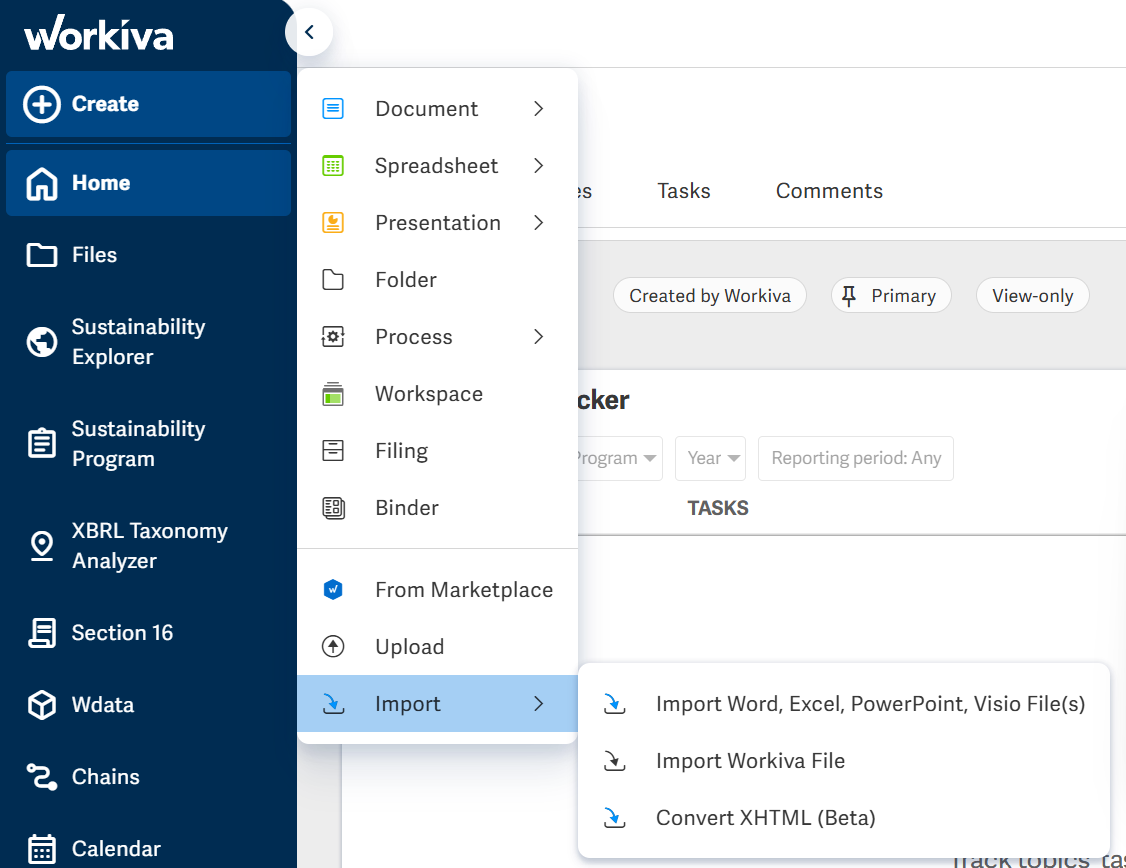Expand the Document submenu chevron
This screenshot has width=1126, height=868.
[539, 108]
